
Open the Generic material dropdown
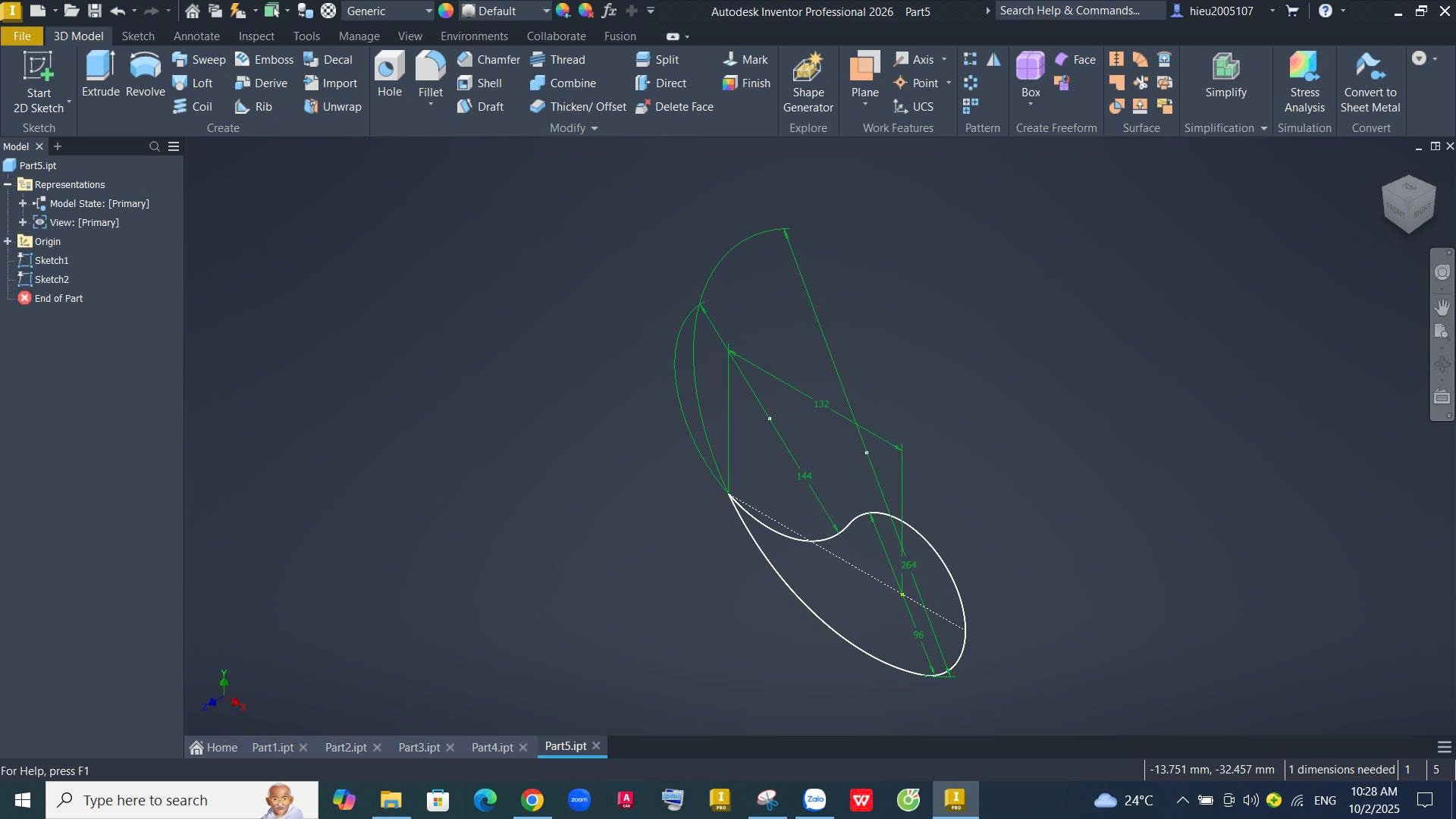click(428, 11)
